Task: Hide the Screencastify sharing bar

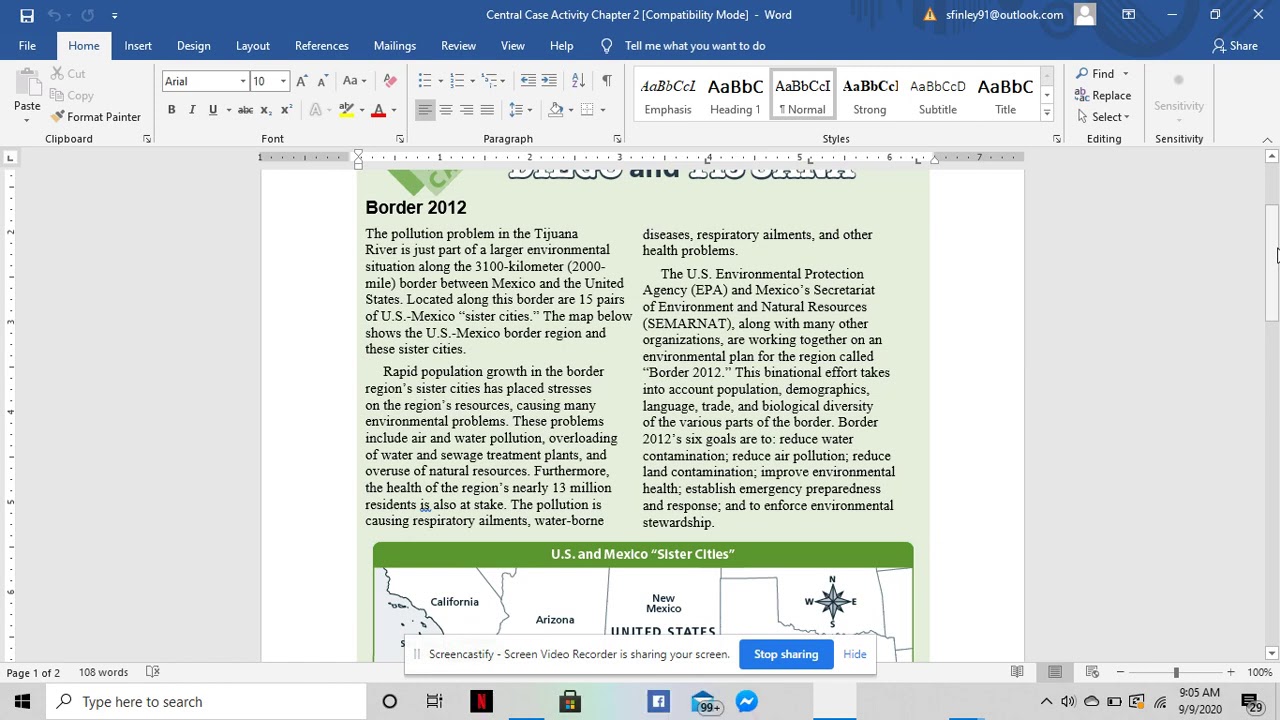Action: point(855,654)
